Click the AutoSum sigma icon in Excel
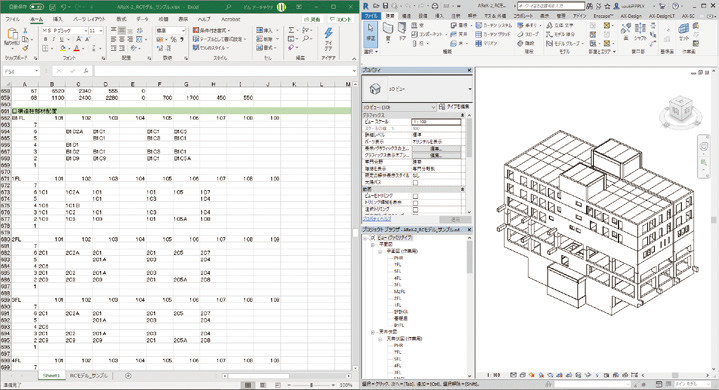Screen dimensions: 719x390 point(291,30)
